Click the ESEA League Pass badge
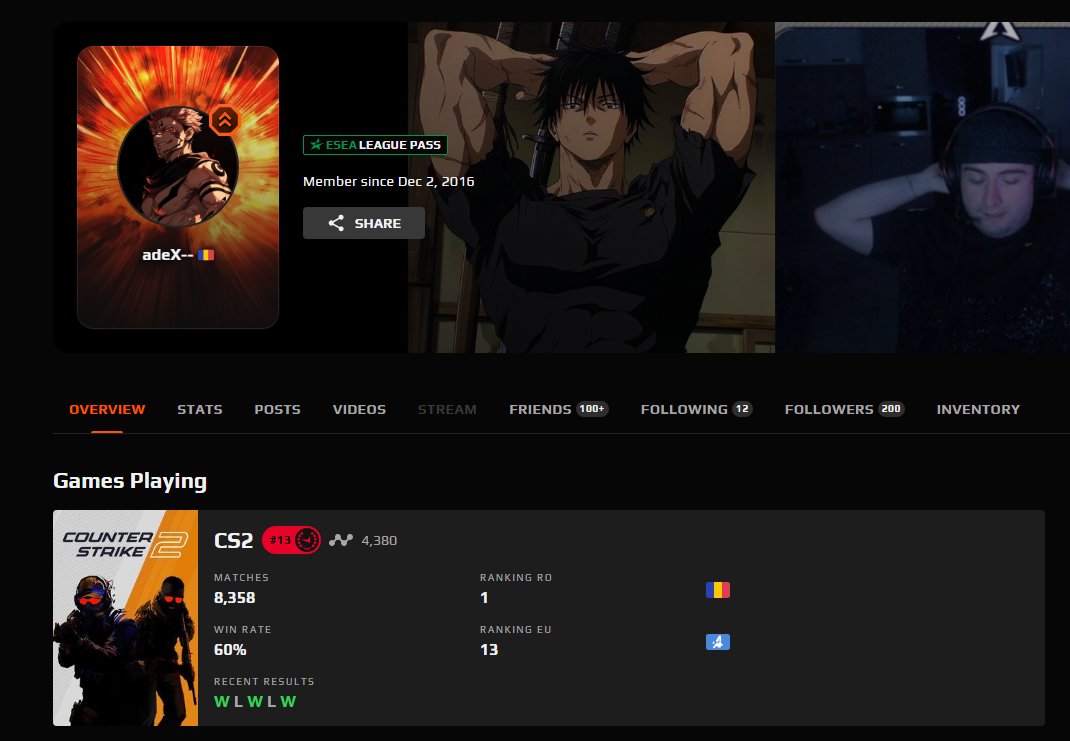Image resolution: width=1070 pixels, height=741 pixels. [375, 145]
